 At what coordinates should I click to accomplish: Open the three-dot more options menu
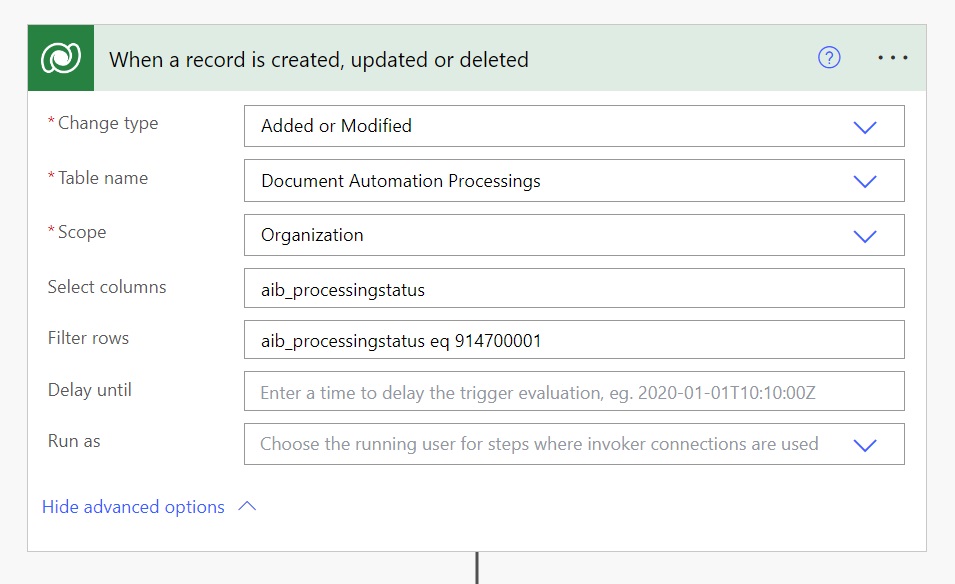[893, 58]
